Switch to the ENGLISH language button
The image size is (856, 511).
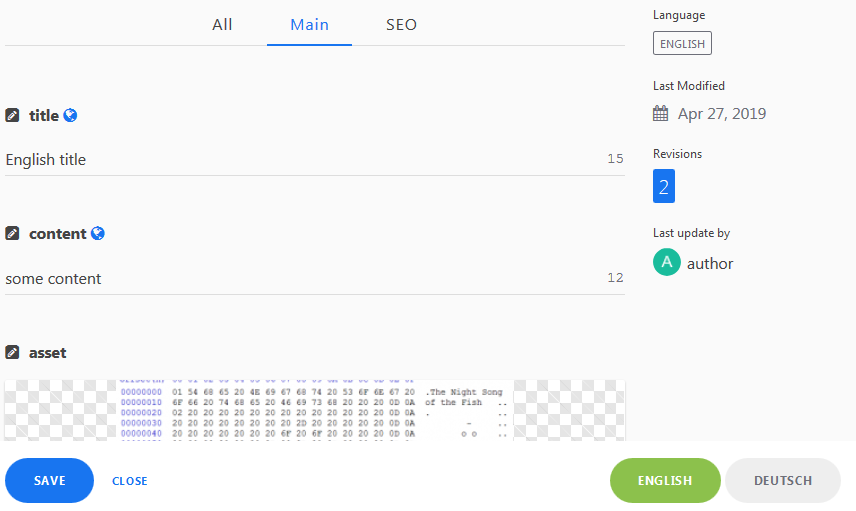coord(665,480)
